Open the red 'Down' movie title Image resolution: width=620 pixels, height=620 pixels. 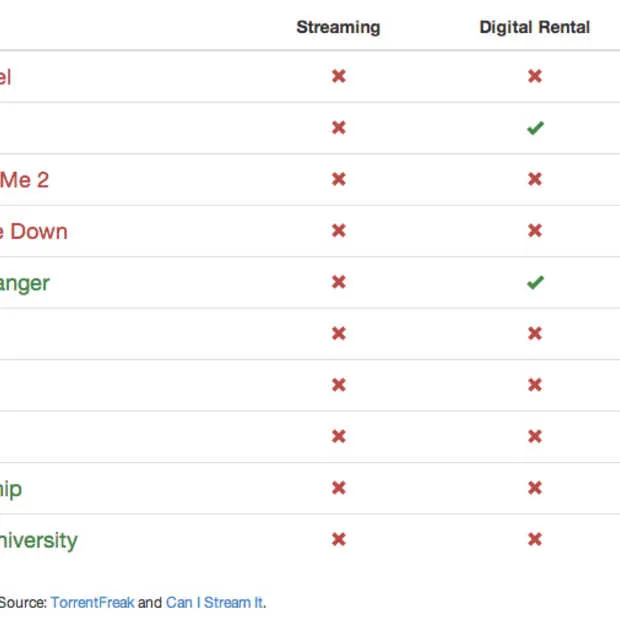(x=34, y=231)
